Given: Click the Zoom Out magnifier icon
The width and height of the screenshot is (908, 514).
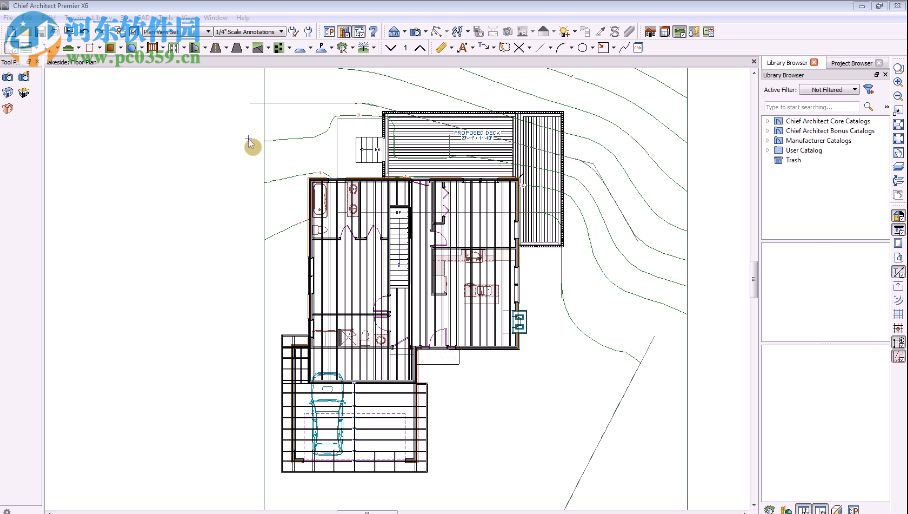Looking at the screenshot, I should [898, 96].
